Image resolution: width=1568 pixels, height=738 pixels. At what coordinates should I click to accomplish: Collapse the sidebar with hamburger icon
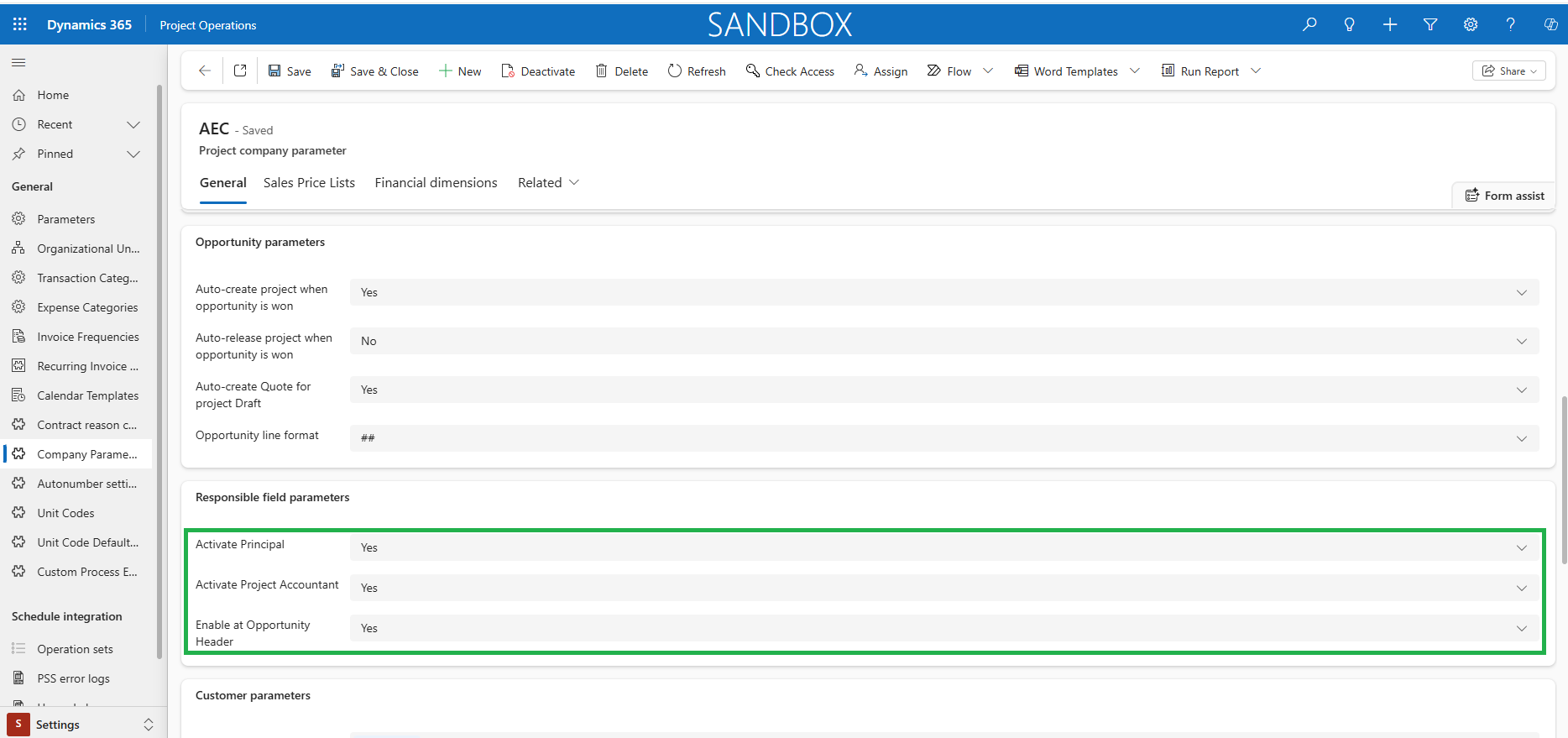click(18, 62)
